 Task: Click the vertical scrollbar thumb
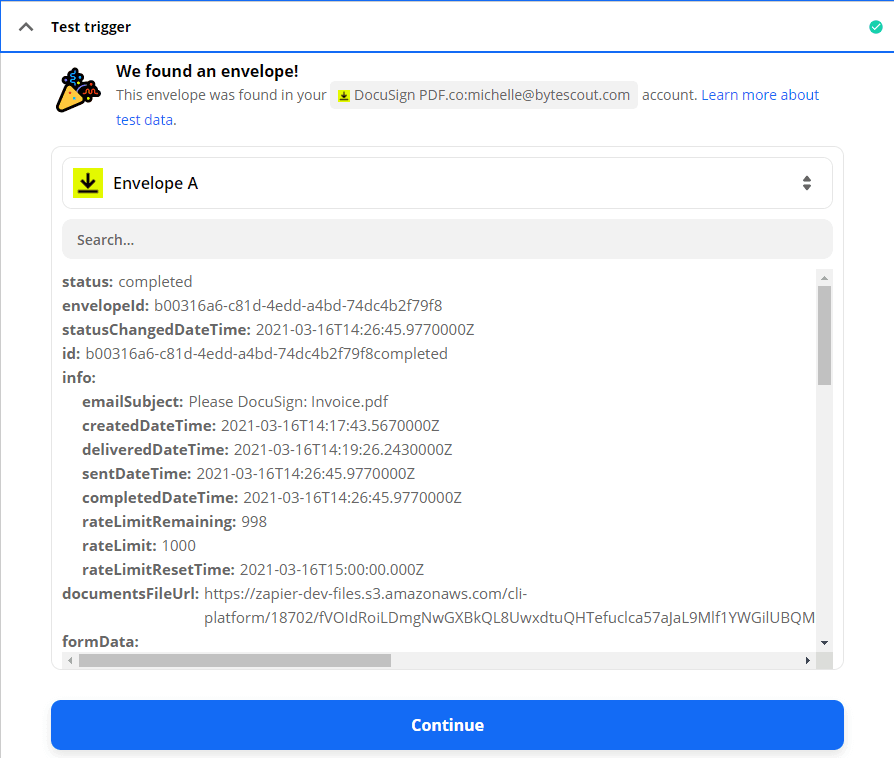click(x=824, y=335)
